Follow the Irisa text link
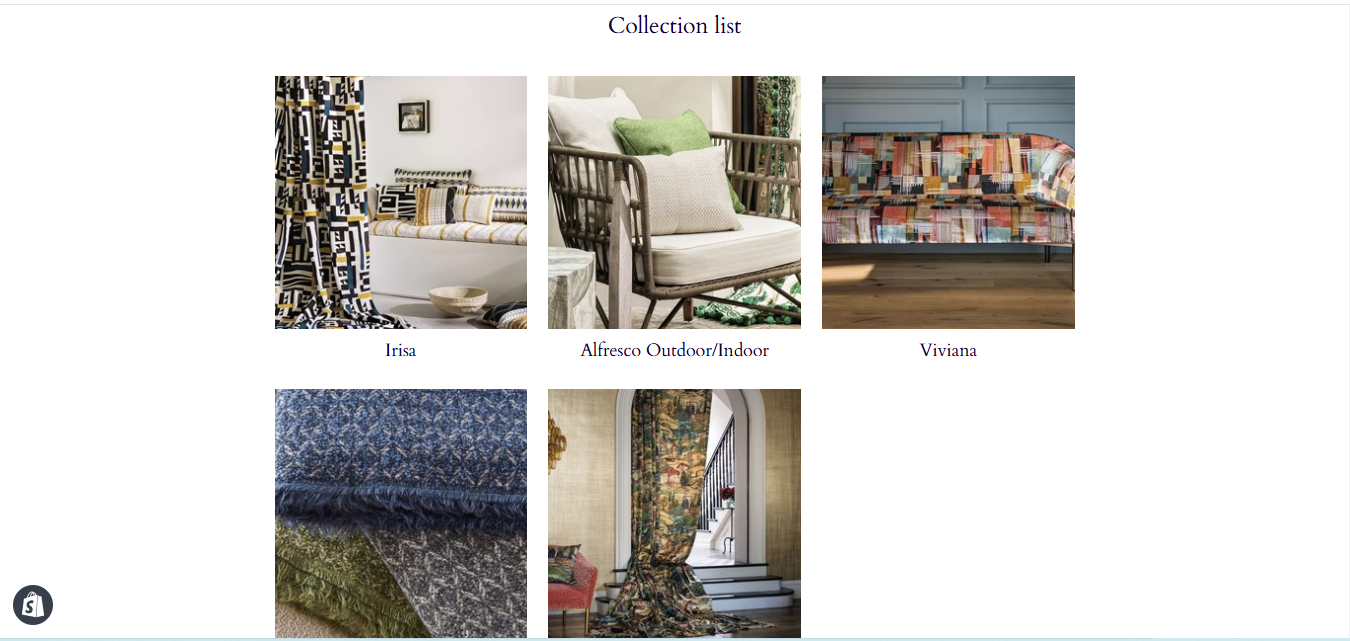Image resolution: width=1350 pixels, height=641 pixels. tap(401, 350)
